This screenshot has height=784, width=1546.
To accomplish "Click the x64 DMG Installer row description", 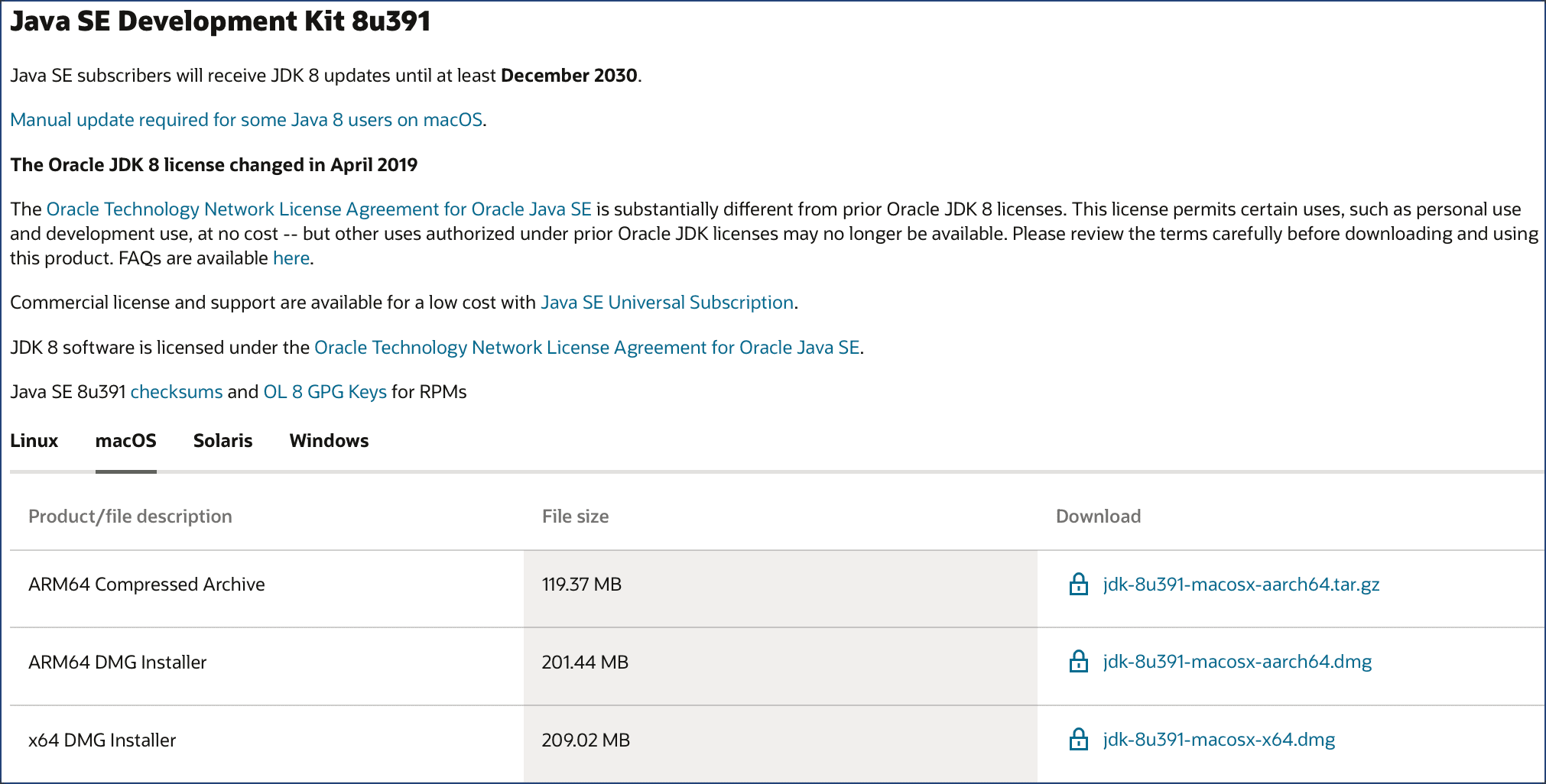I will [102, 740].
